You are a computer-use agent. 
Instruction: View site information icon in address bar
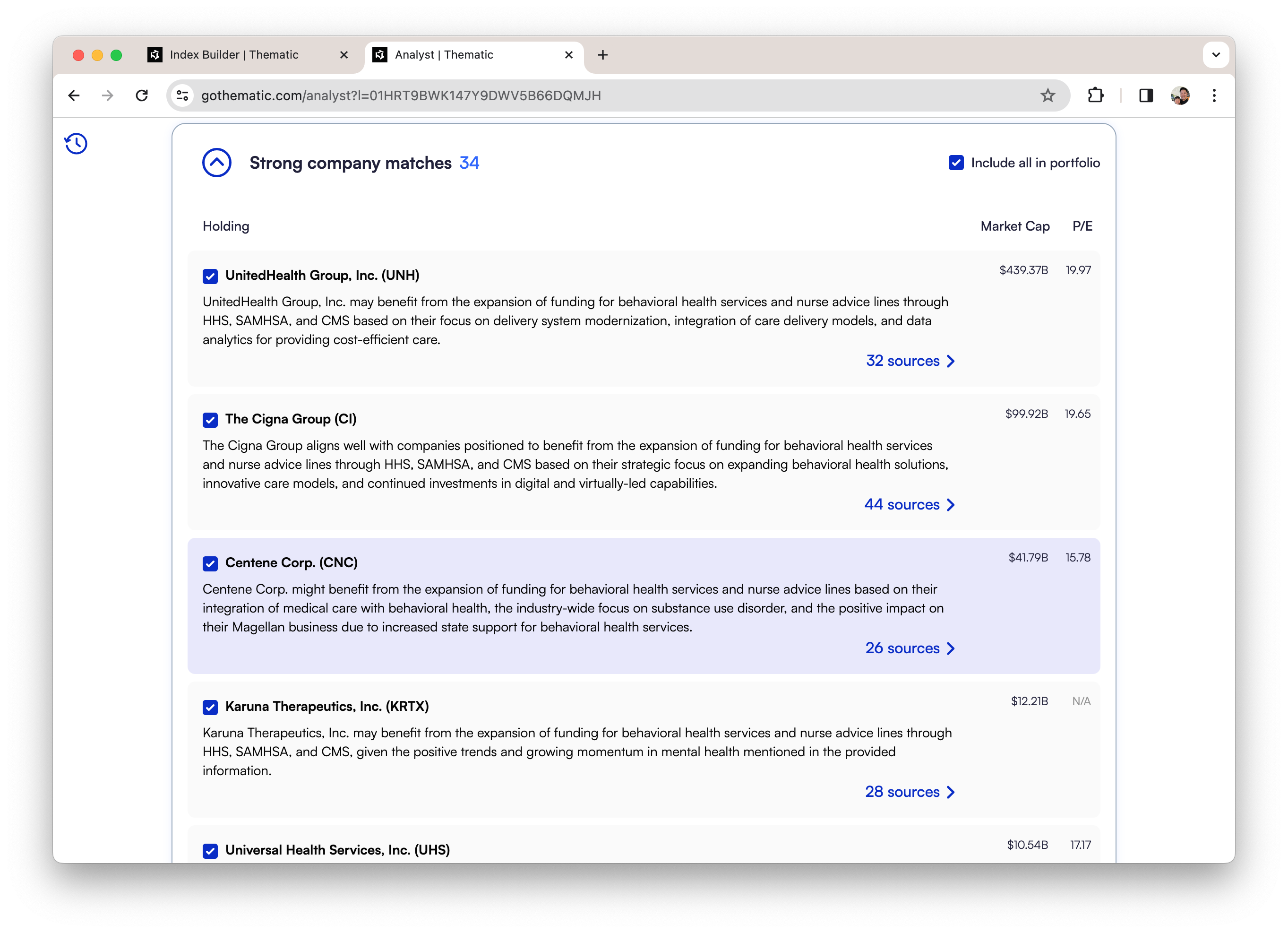tap(182, 95)
